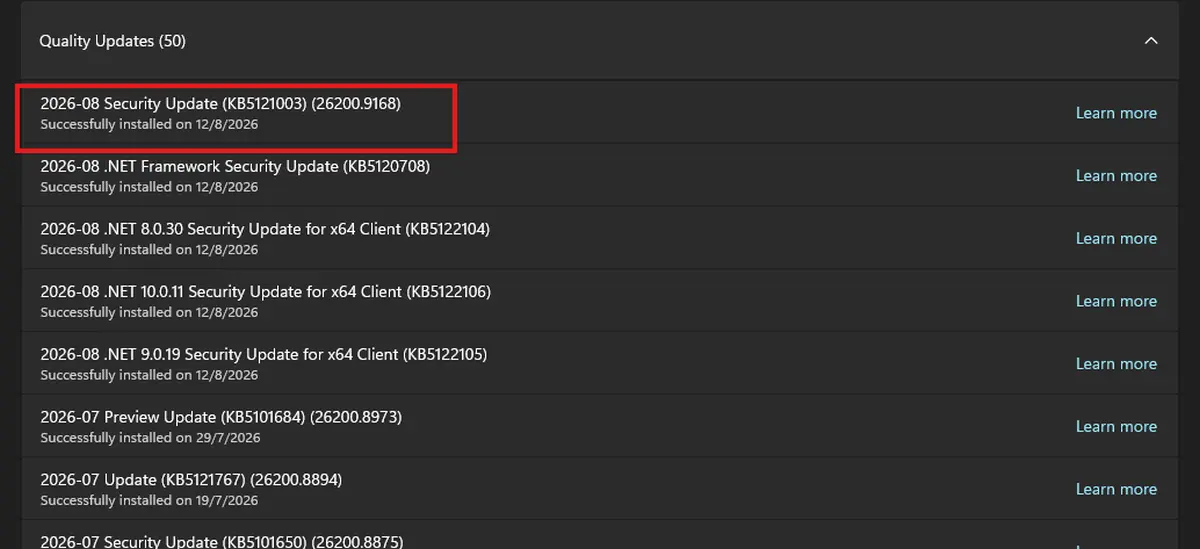Click install date under KB5122104 update

click(149, 250)
